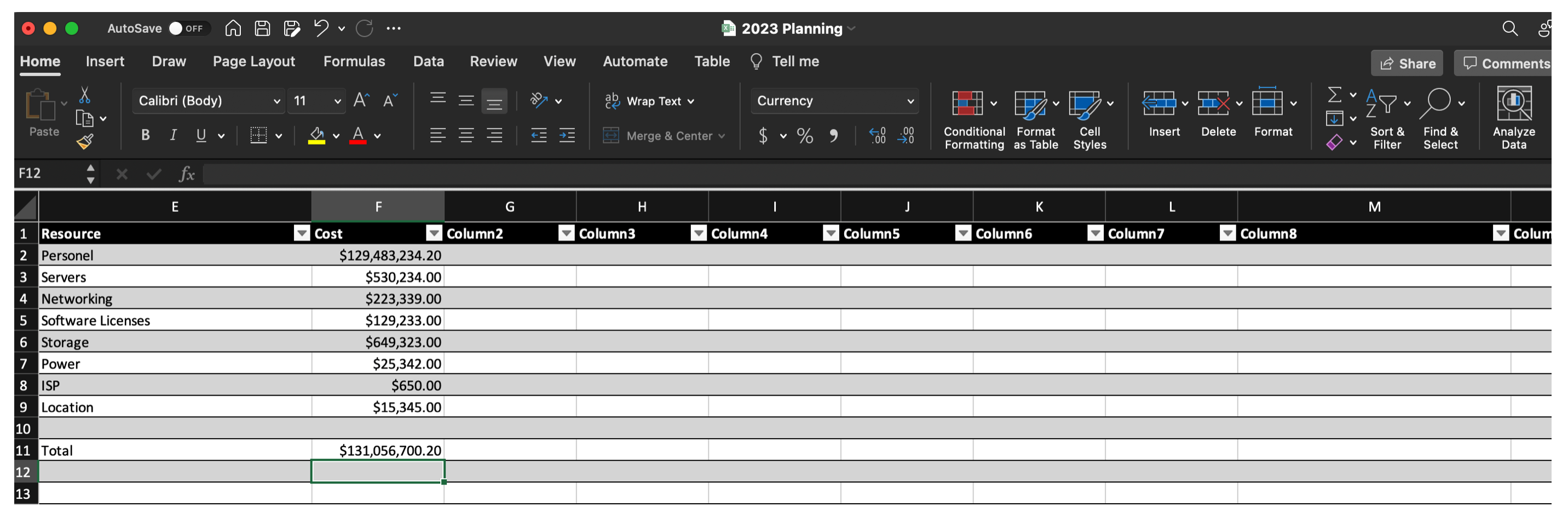This screenshot has height=518, width=1568.
Task: Open the Currency number format dropdown
Action: pyautogui.click(x=834, y=101)
